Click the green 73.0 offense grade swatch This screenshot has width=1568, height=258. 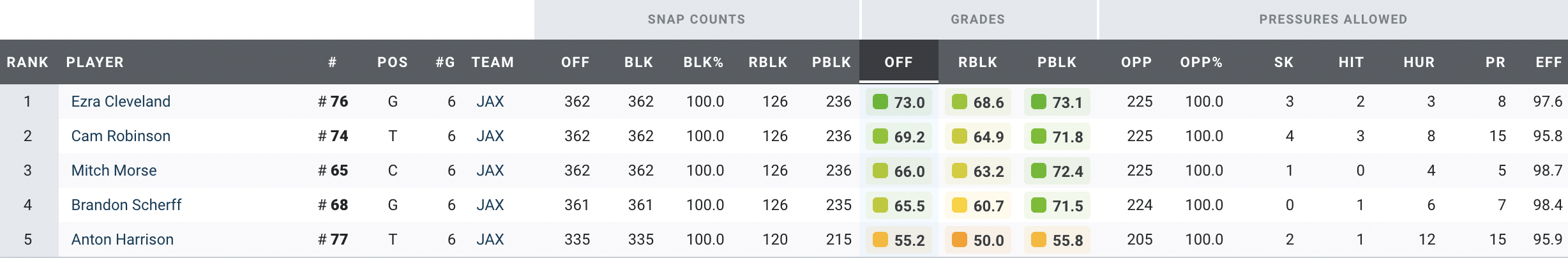pyautogui.click(x=880, y=102)
